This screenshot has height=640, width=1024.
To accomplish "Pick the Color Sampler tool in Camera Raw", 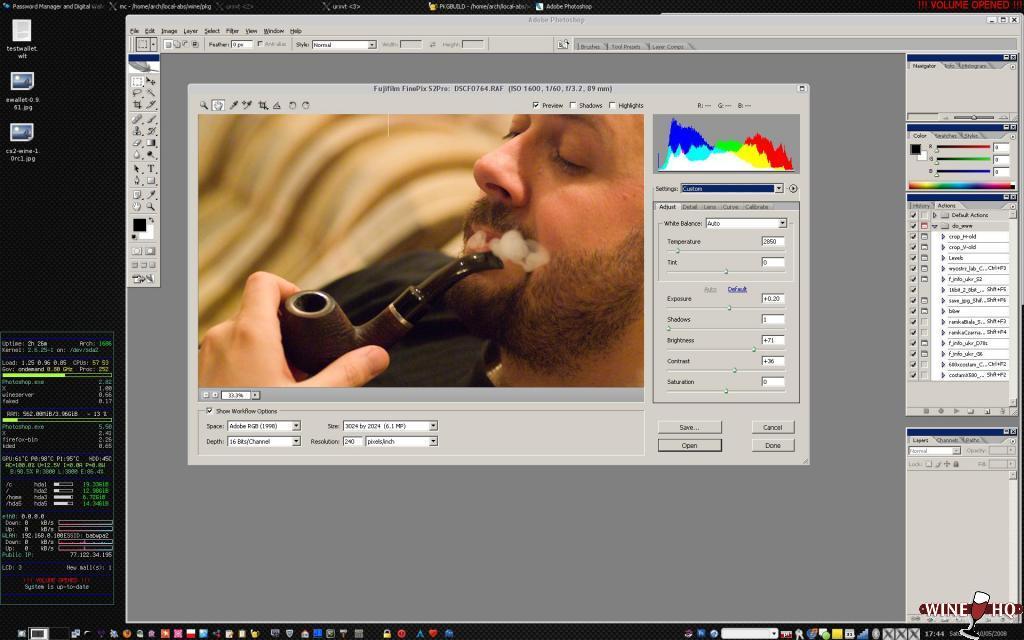I will point(248,105).
